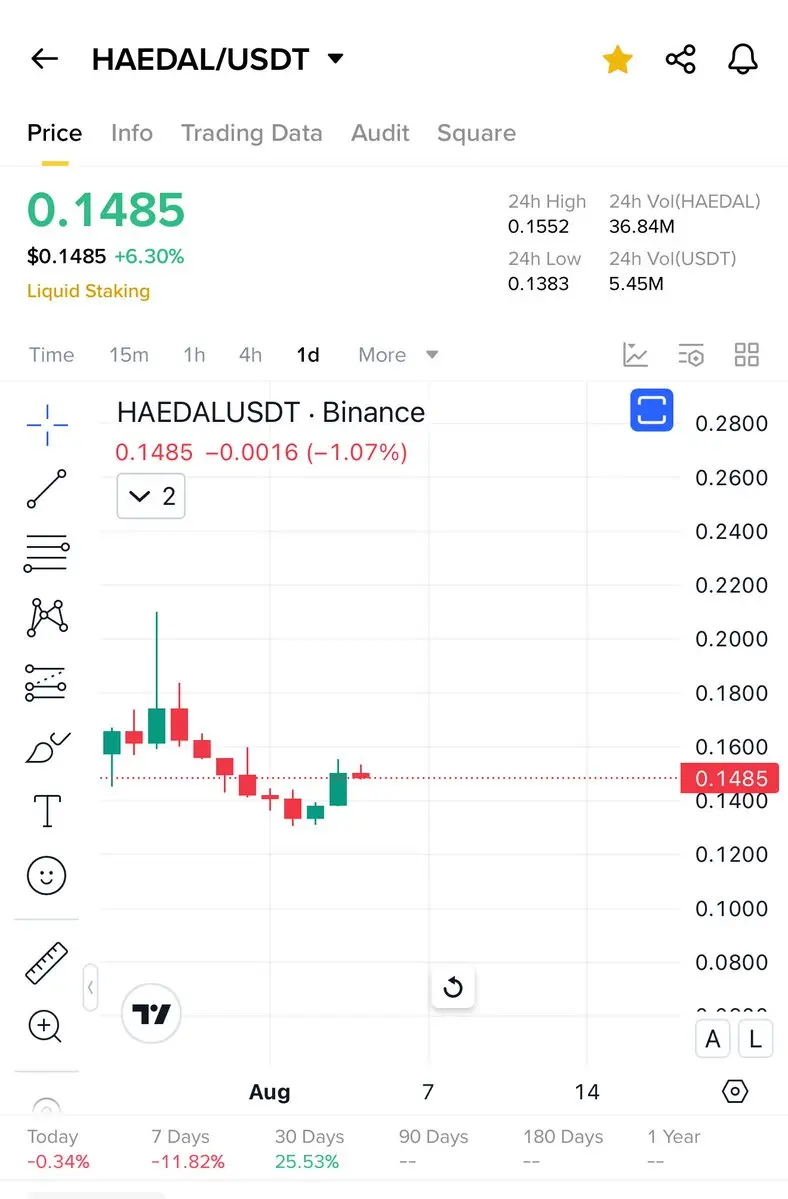Switch to the Price tab

coord(54,133)
